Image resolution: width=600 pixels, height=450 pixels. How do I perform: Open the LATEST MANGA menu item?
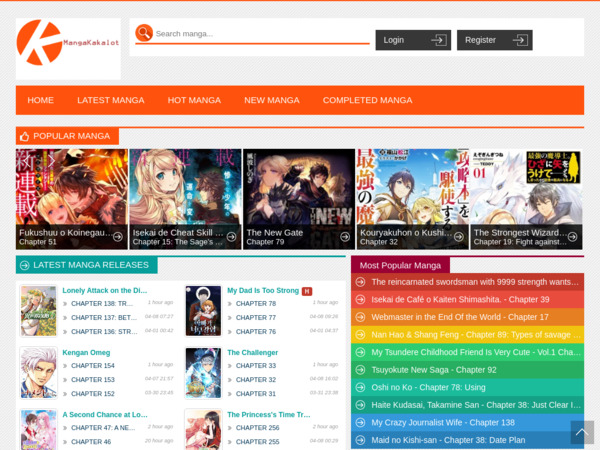[x=111, y=100]
